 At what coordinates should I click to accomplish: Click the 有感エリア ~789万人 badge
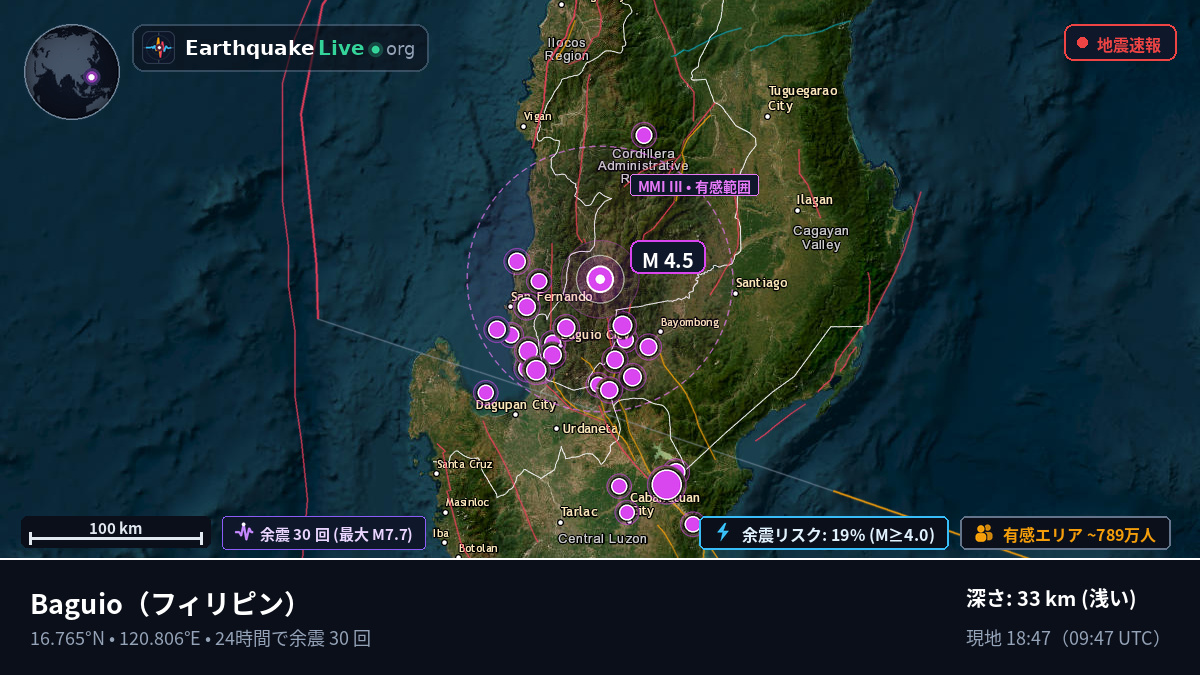click(x=1066, y=534)
